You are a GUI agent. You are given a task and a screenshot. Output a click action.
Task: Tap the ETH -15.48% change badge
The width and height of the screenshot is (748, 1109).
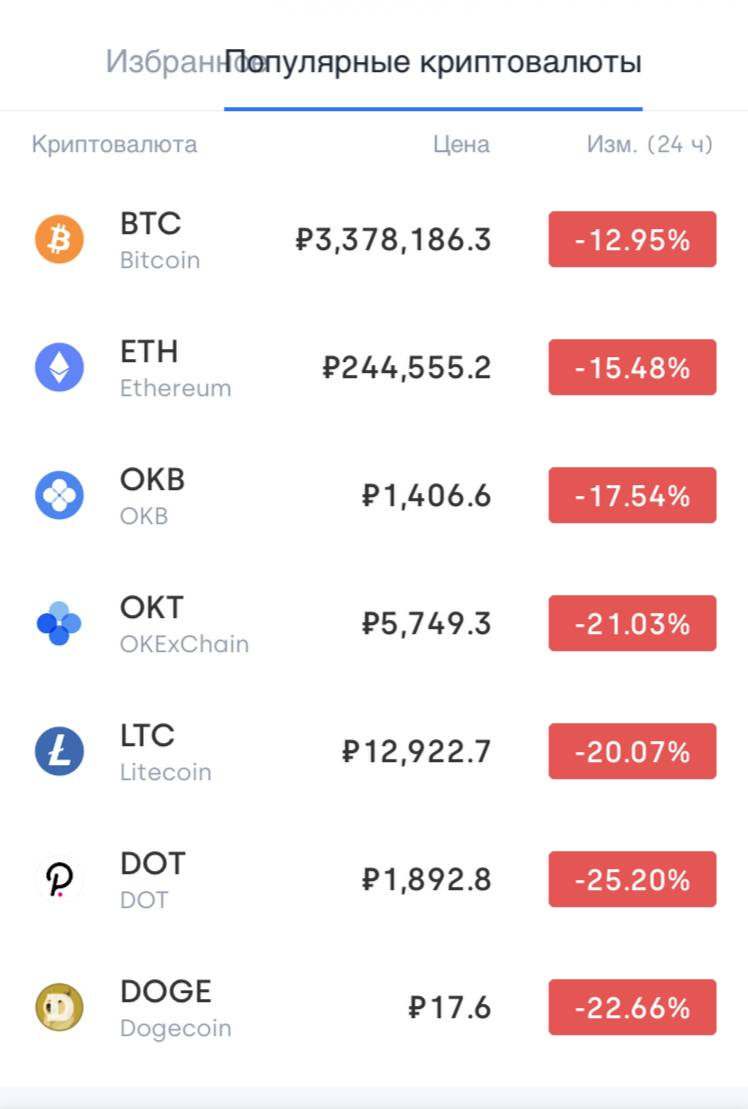pyautogui.click(x=632, y=367)
